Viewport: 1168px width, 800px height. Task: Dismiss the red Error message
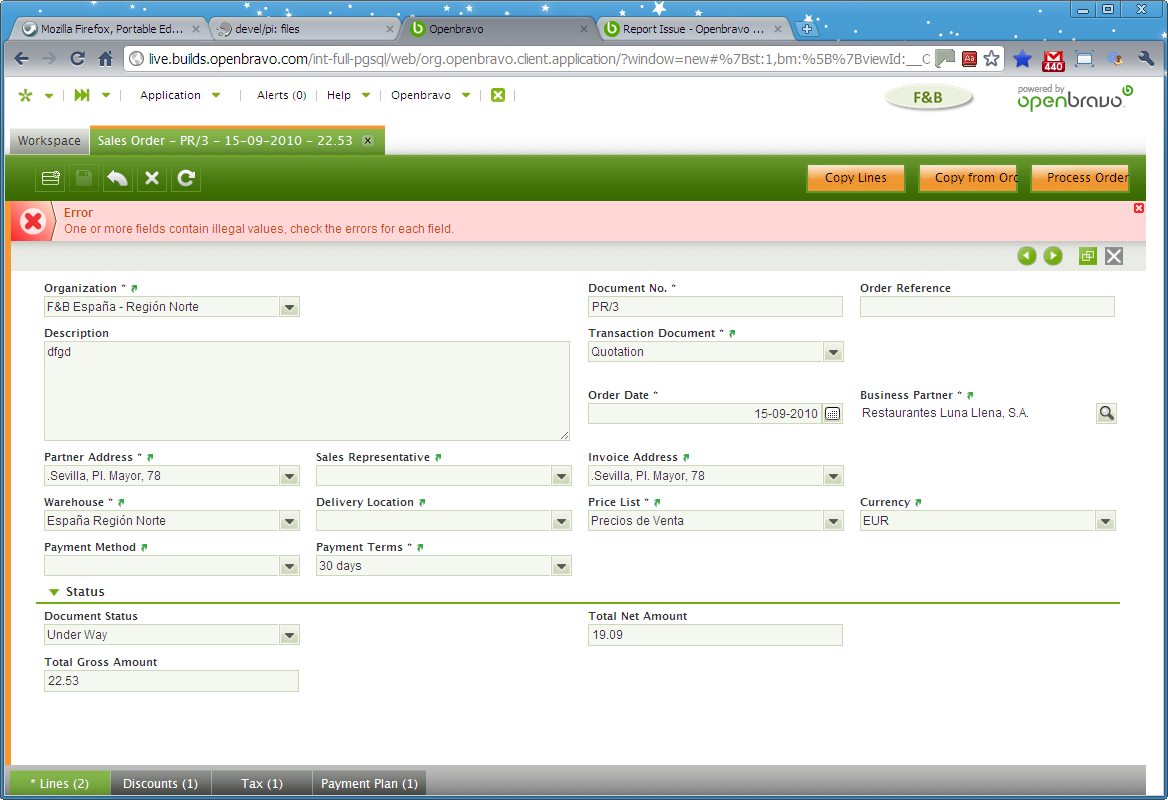pyautogui.click(x=1138, y=208)
